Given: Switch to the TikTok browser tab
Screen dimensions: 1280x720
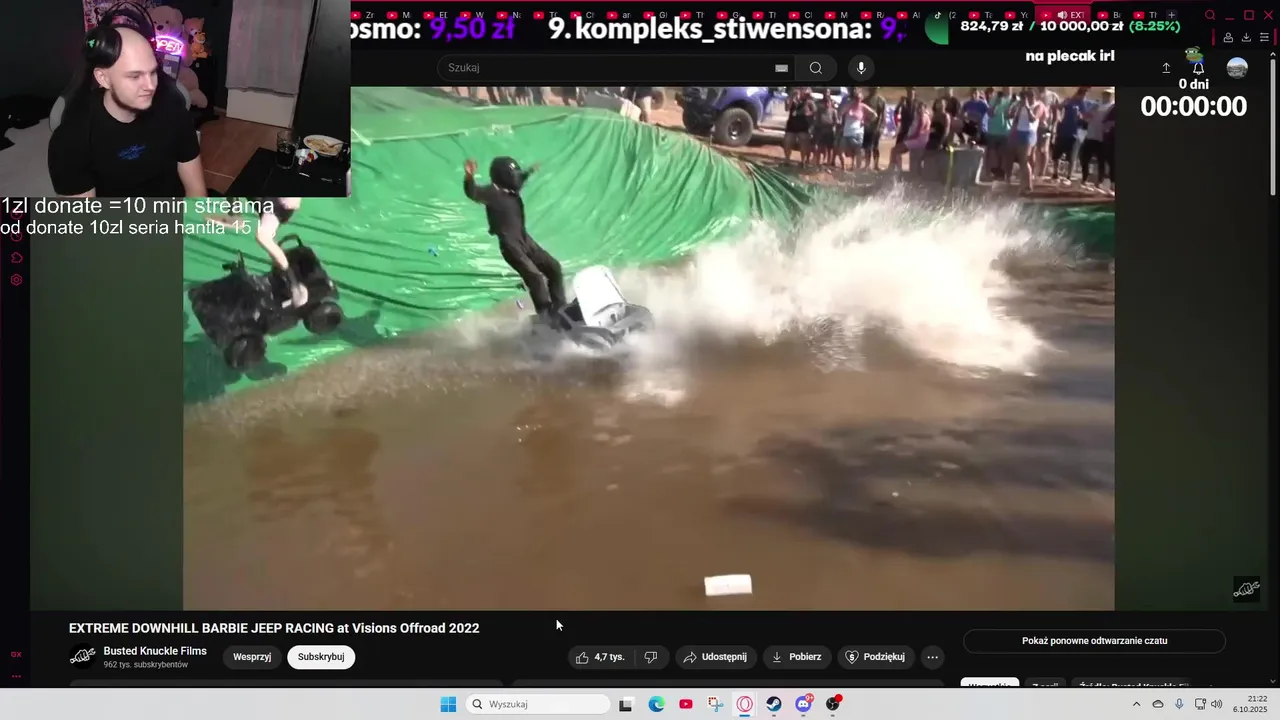Looking at the screenshot, I should pos(943,15).
